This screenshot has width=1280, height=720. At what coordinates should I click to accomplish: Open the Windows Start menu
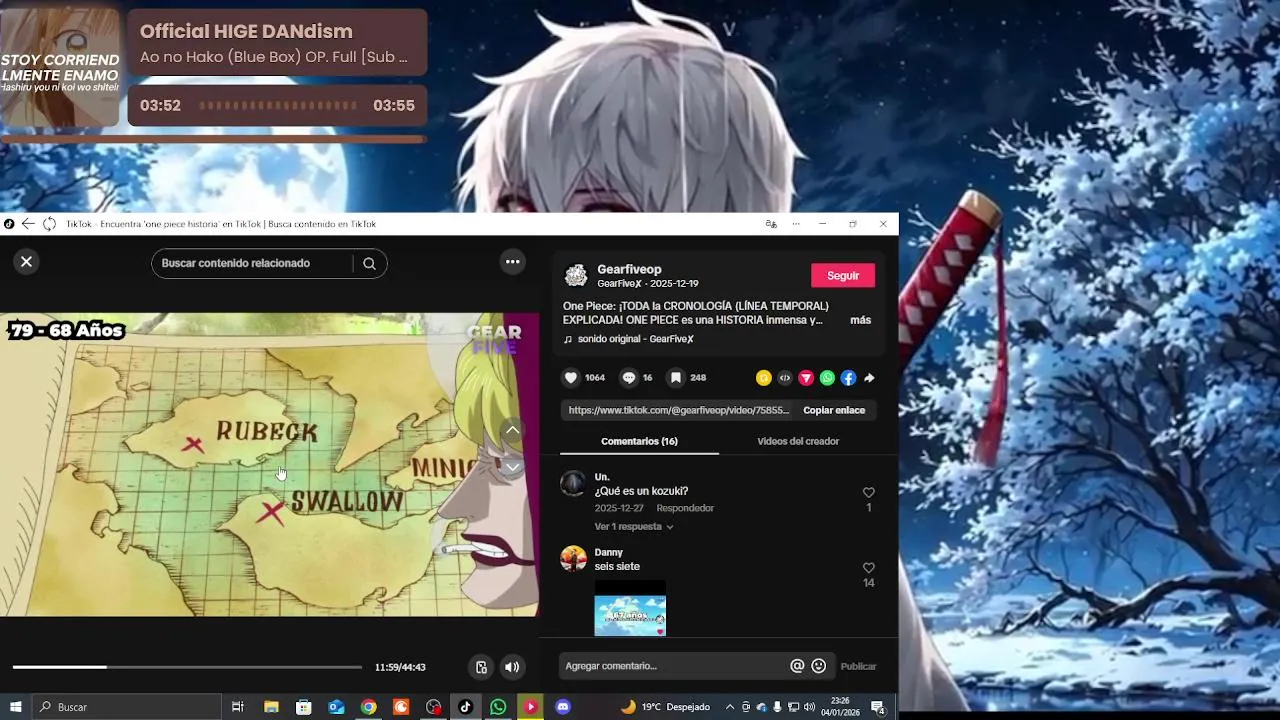[x=15, y=707]
